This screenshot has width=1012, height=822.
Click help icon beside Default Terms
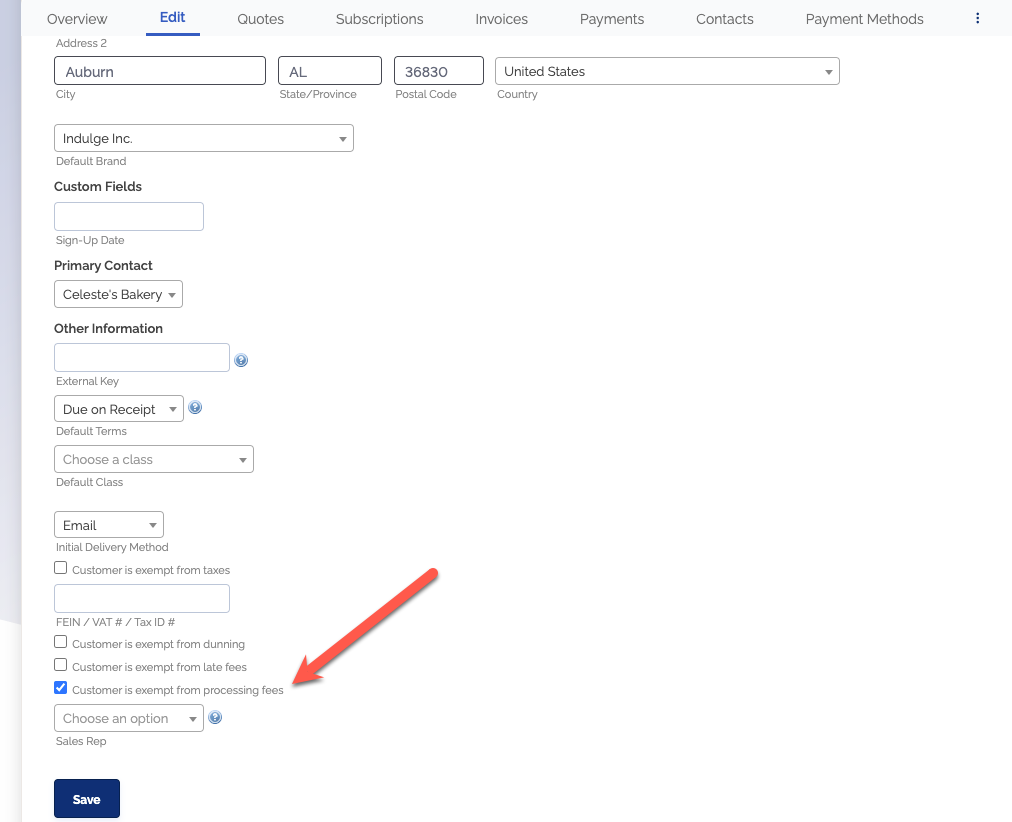click(x=195, y=408)
